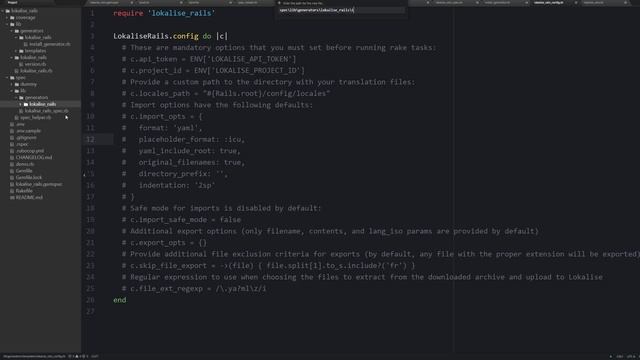This screenshot has width=640, height=360.
Task: Open install_generator.rb from the tree
Action: [50, 44]
